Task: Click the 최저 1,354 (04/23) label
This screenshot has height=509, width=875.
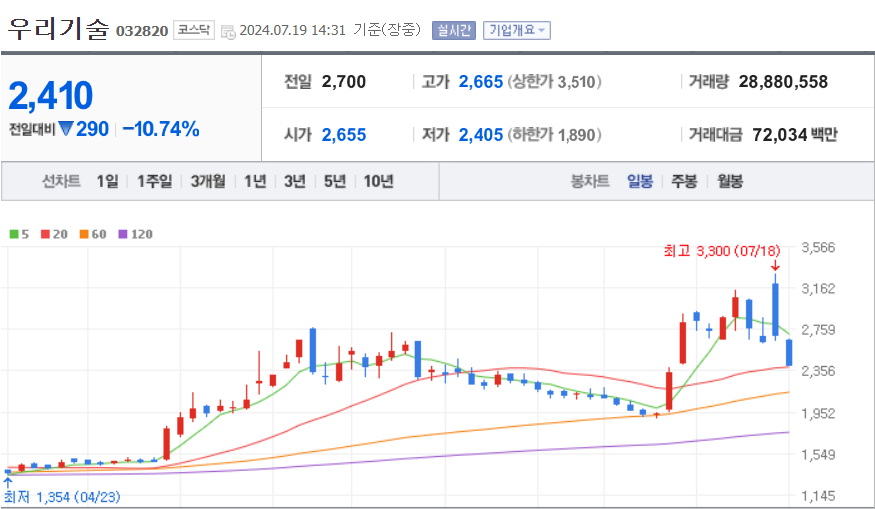Action: click(62, 497)
